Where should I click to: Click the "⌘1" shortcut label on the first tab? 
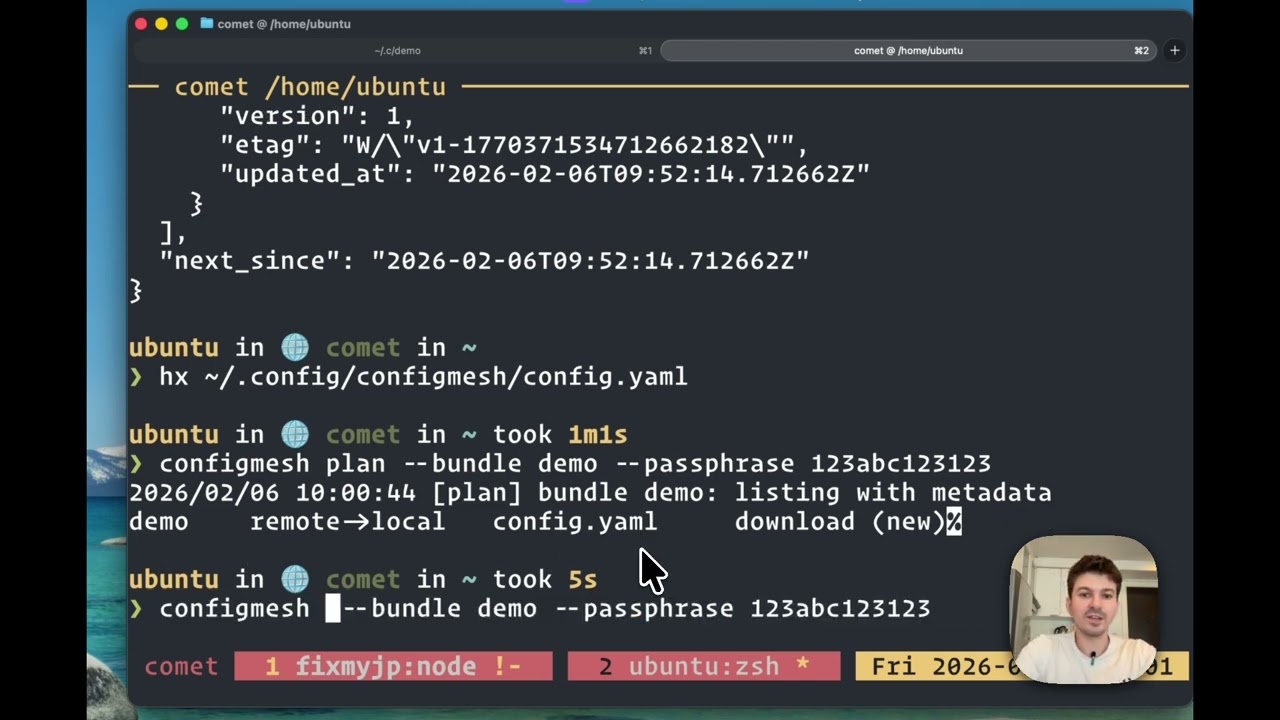[645, 50]
